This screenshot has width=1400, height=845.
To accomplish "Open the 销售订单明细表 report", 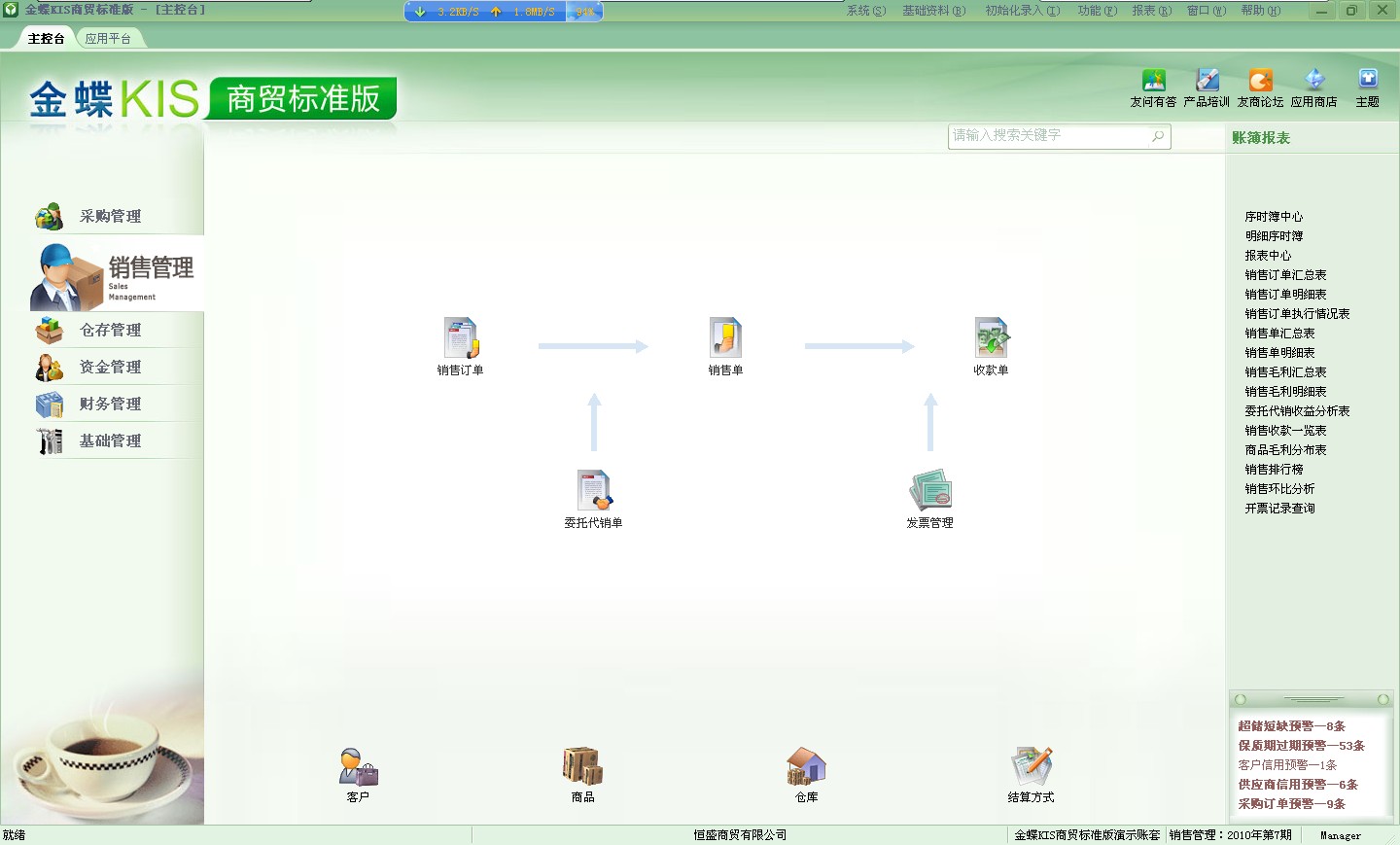I will click(x=1285, y=295).
